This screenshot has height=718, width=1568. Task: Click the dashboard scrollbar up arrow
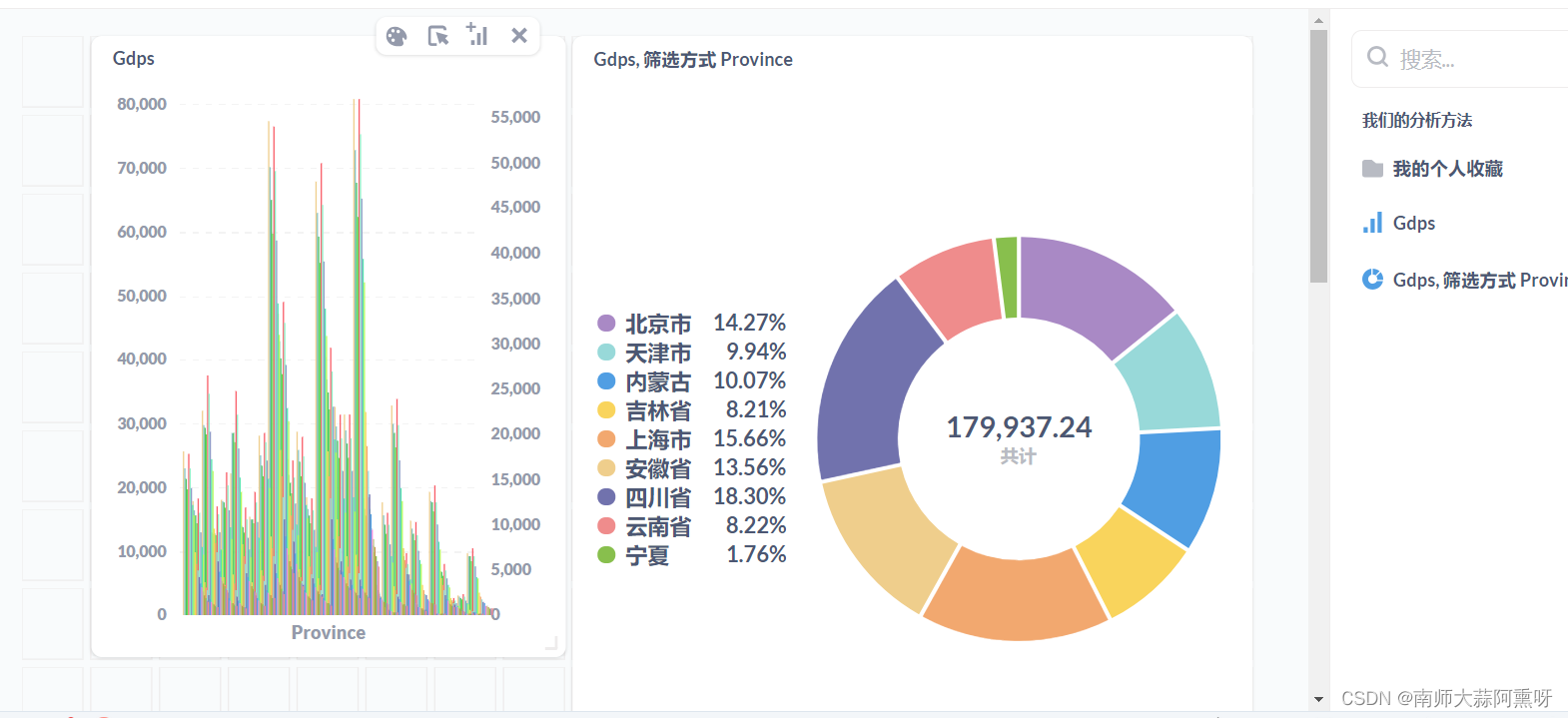click(x=1318, y=20)
